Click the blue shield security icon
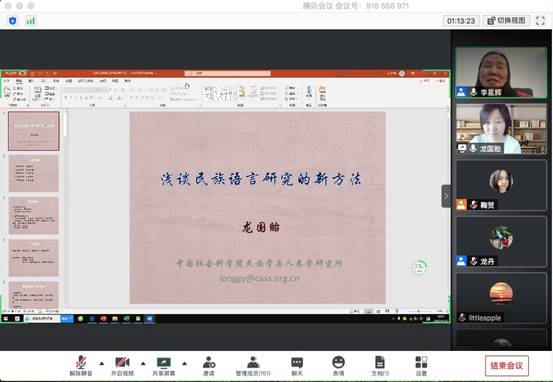The image size is (553, 382). click(13, 21)
